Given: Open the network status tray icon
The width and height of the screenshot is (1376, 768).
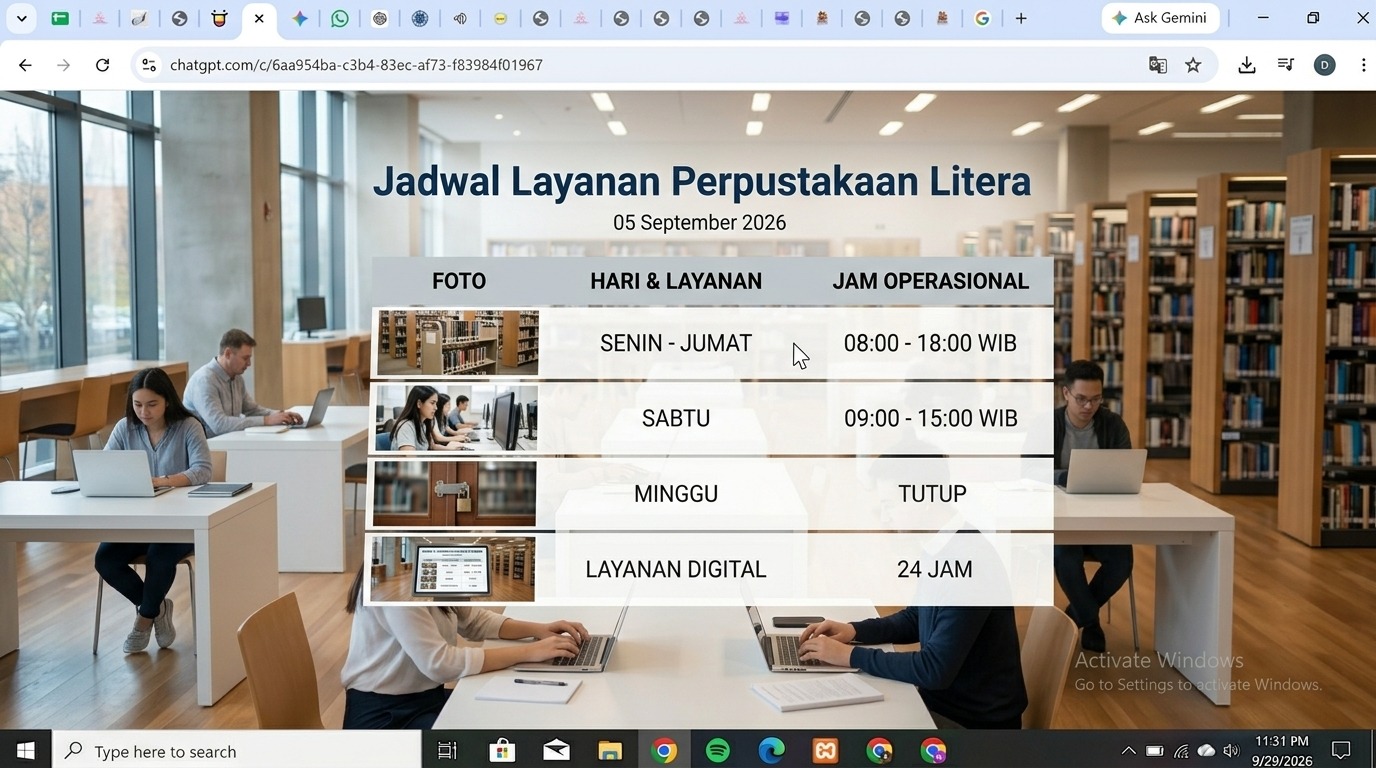Looking at the screenshot, I should (x=1181, y=750).
